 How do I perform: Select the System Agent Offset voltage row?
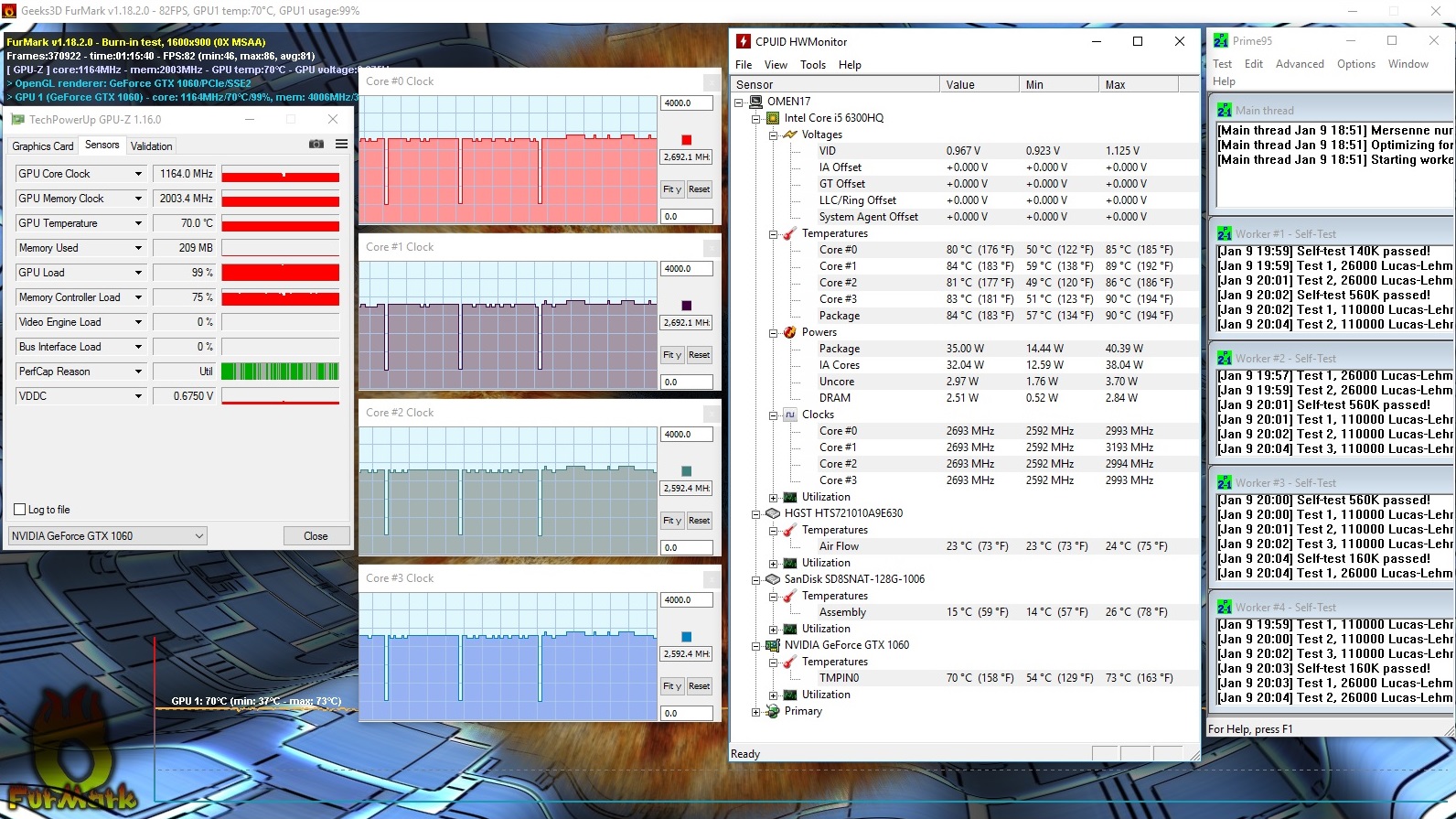click(x=965, y=217)
